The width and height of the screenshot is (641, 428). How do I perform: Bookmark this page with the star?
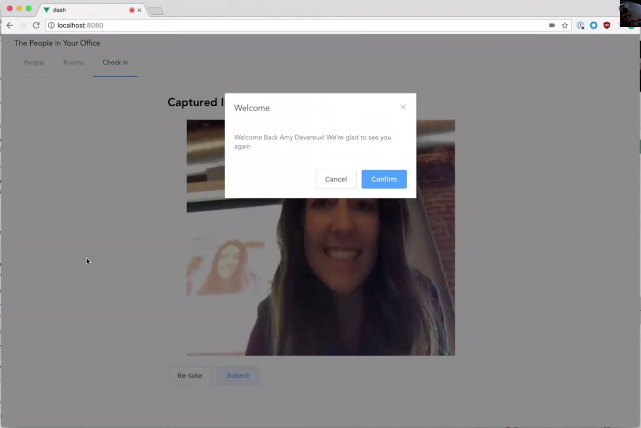(x=565, y=25)
